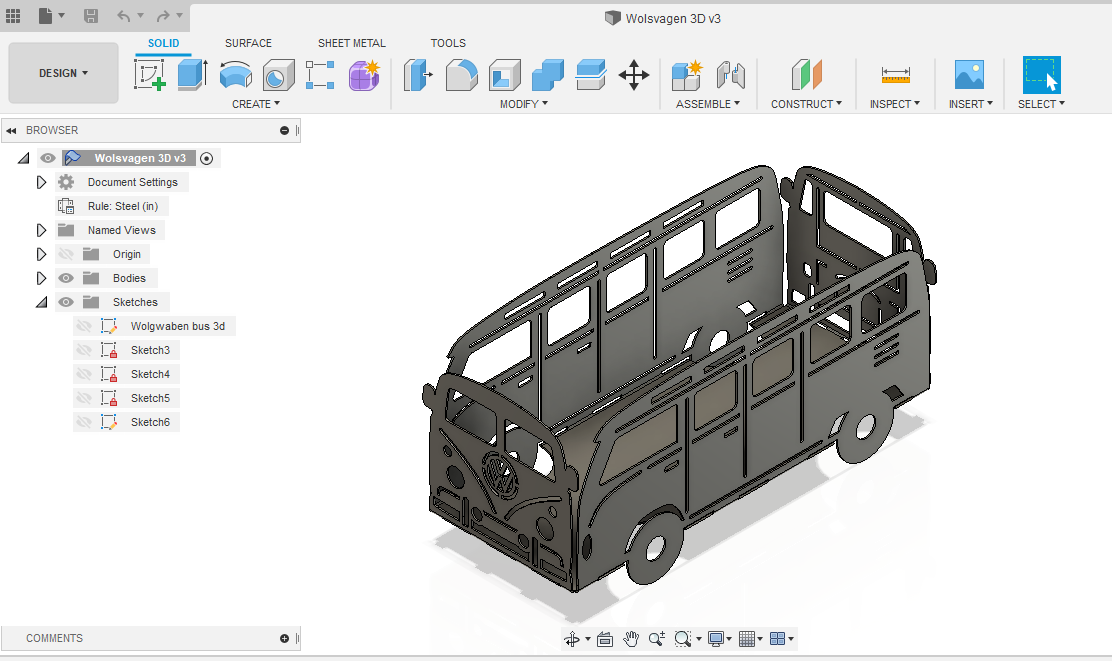Activate the Wolsvagen 3D v3 radio button
Image resolution: width=1112 pixels, height=661 pixels.
click(206, 158)
